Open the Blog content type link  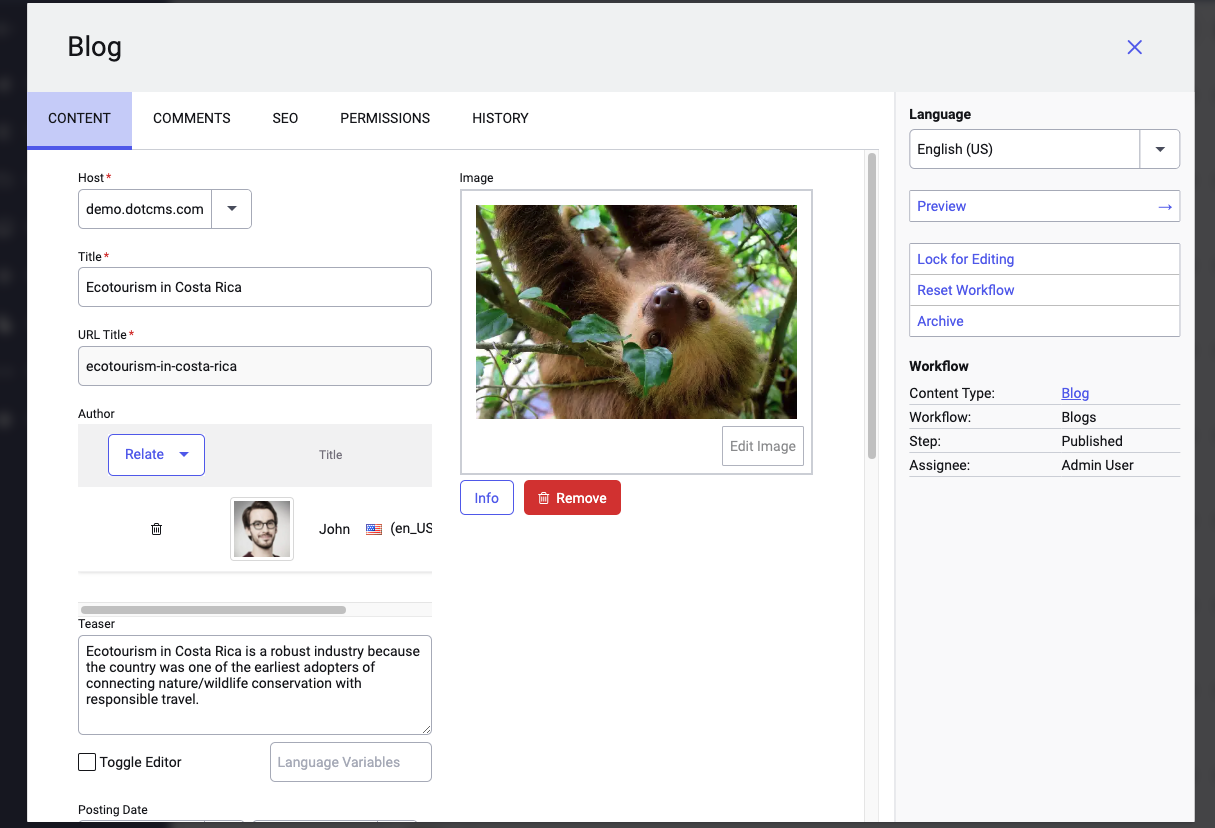(x=1075, y=393)
